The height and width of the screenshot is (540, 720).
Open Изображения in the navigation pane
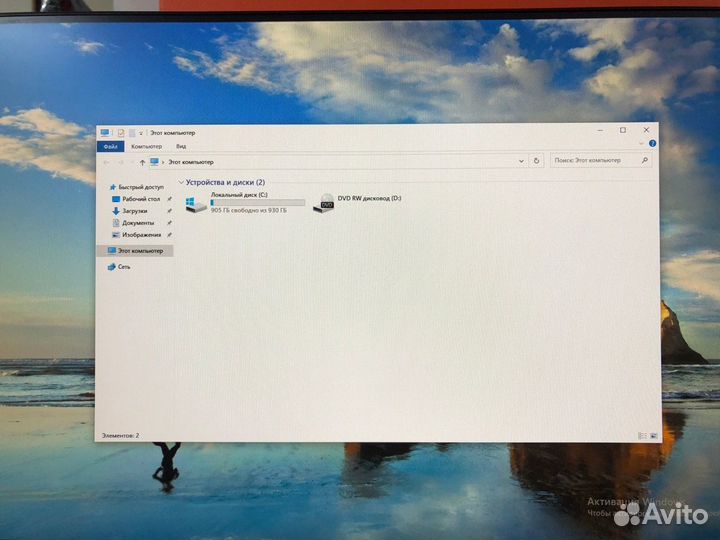coord(136,235)
